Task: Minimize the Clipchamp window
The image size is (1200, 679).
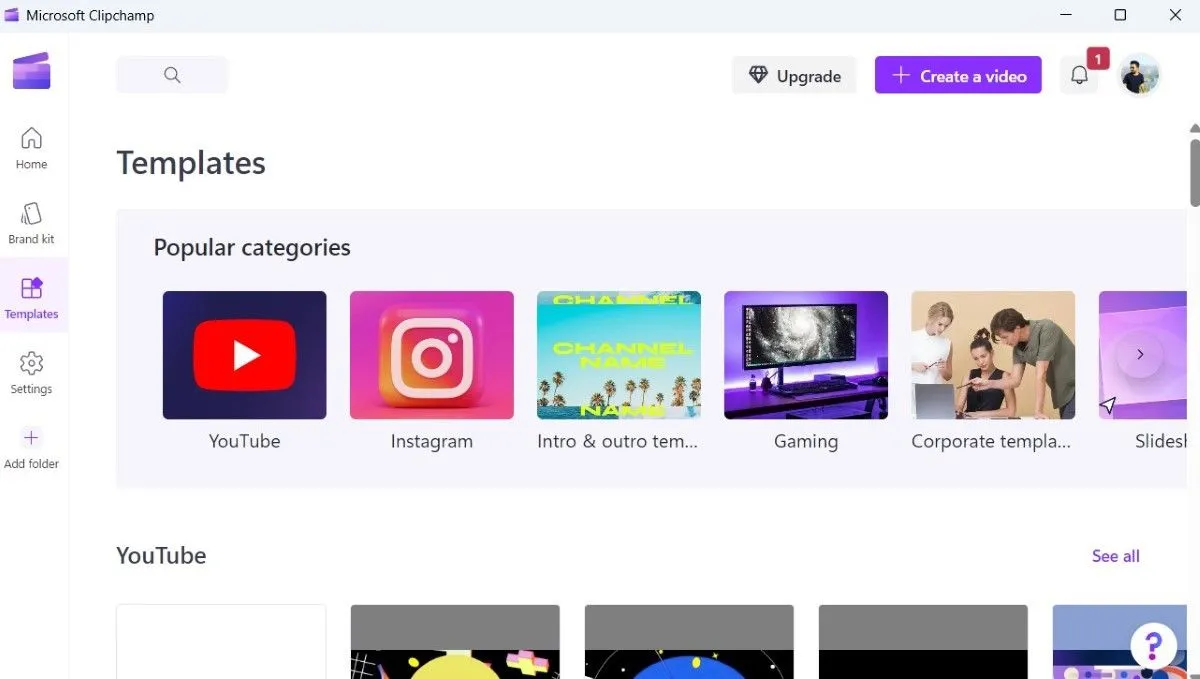Action: click(x=1065, y=15)
